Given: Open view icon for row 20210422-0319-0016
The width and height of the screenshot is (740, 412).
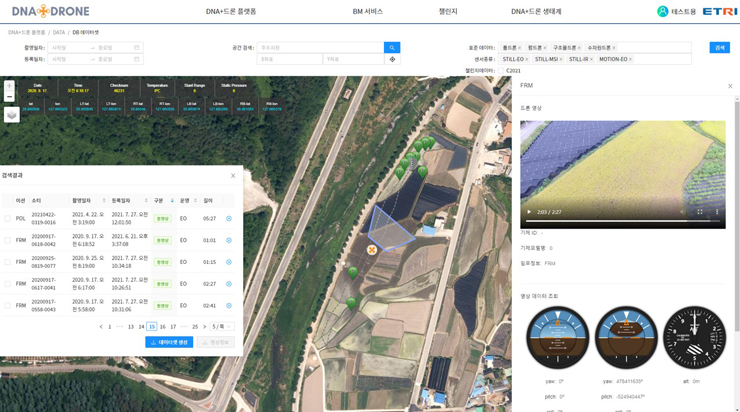Looking at the screenshot, I should click(x=229, y=219).
